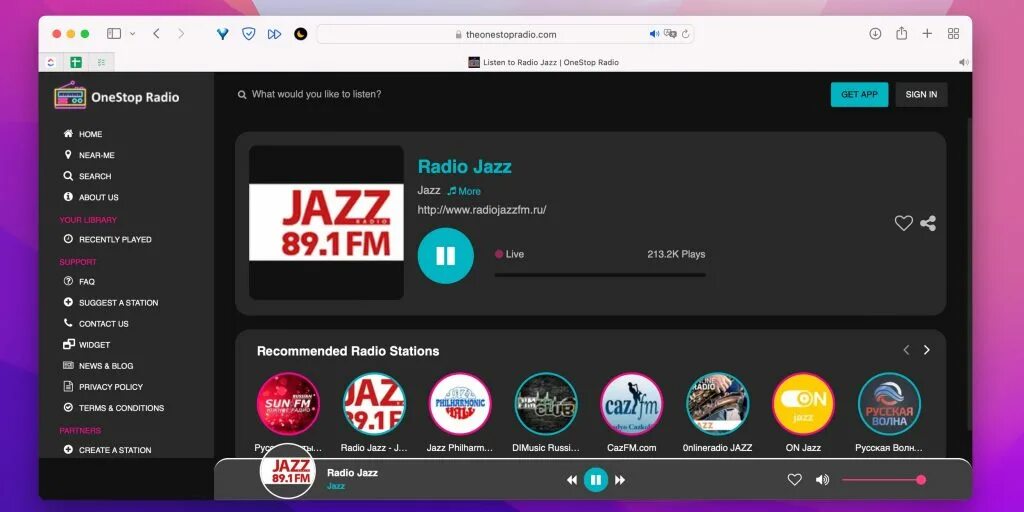Viewport: 1024px width, 512px height.
Task: Show previous recommended stations arrow
Action: 906,350
